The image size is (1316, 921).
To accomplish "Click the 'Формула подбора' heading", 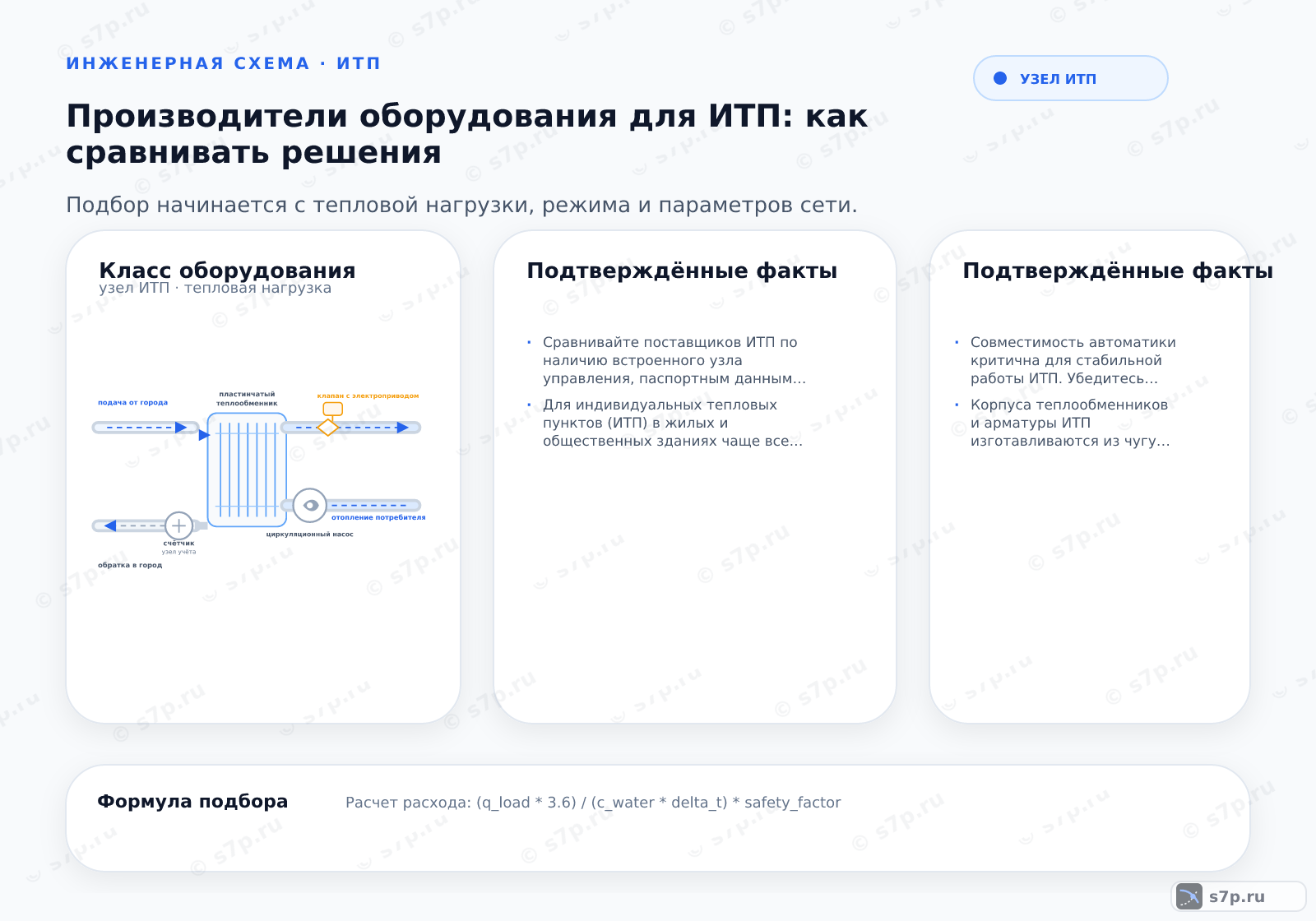I will [192, 802].
